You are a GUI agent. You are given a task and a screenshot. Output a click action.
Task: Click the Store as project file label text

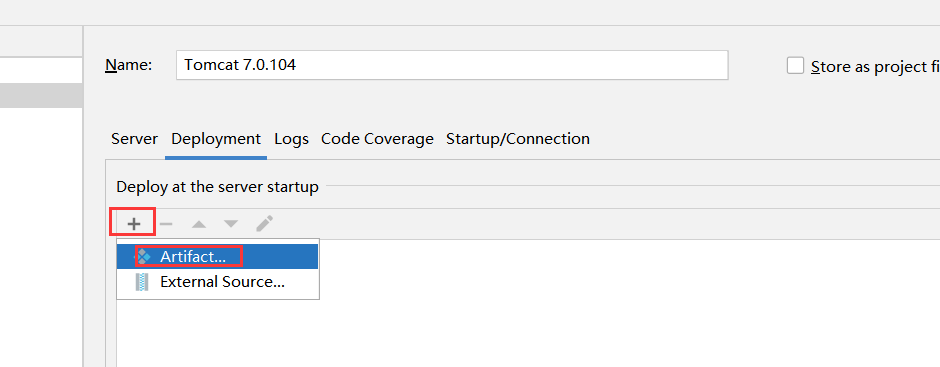[x=875, y=67]
